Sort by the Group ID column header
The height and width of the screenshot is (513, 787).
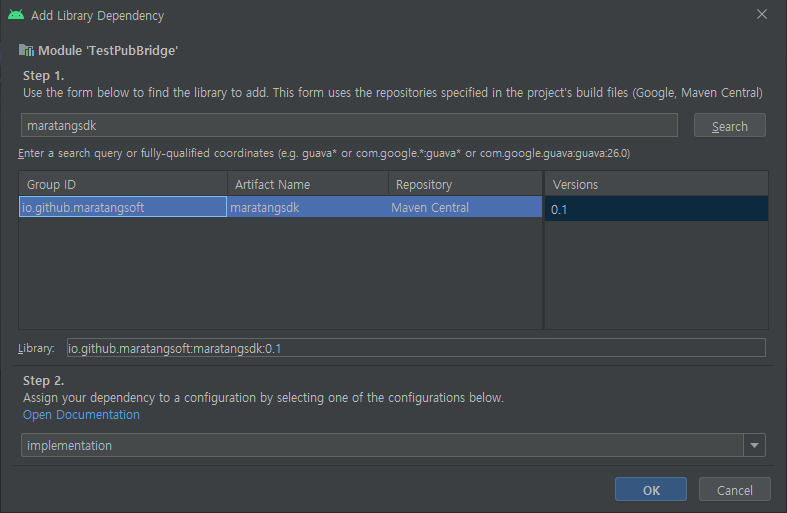pyautogui.click(x=123, y=184)
